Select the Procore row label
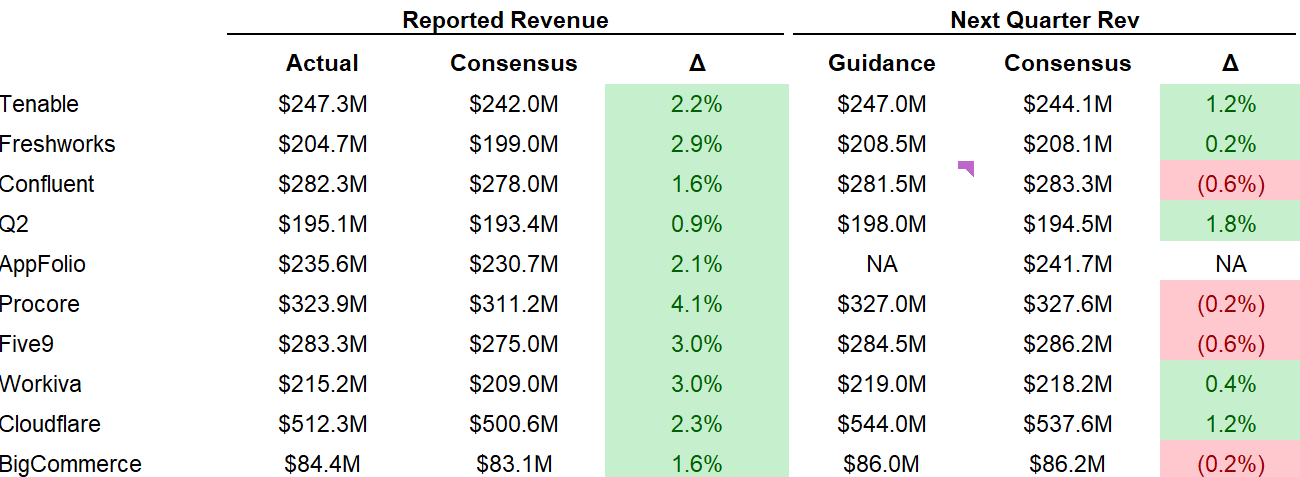 pos(40,304)
